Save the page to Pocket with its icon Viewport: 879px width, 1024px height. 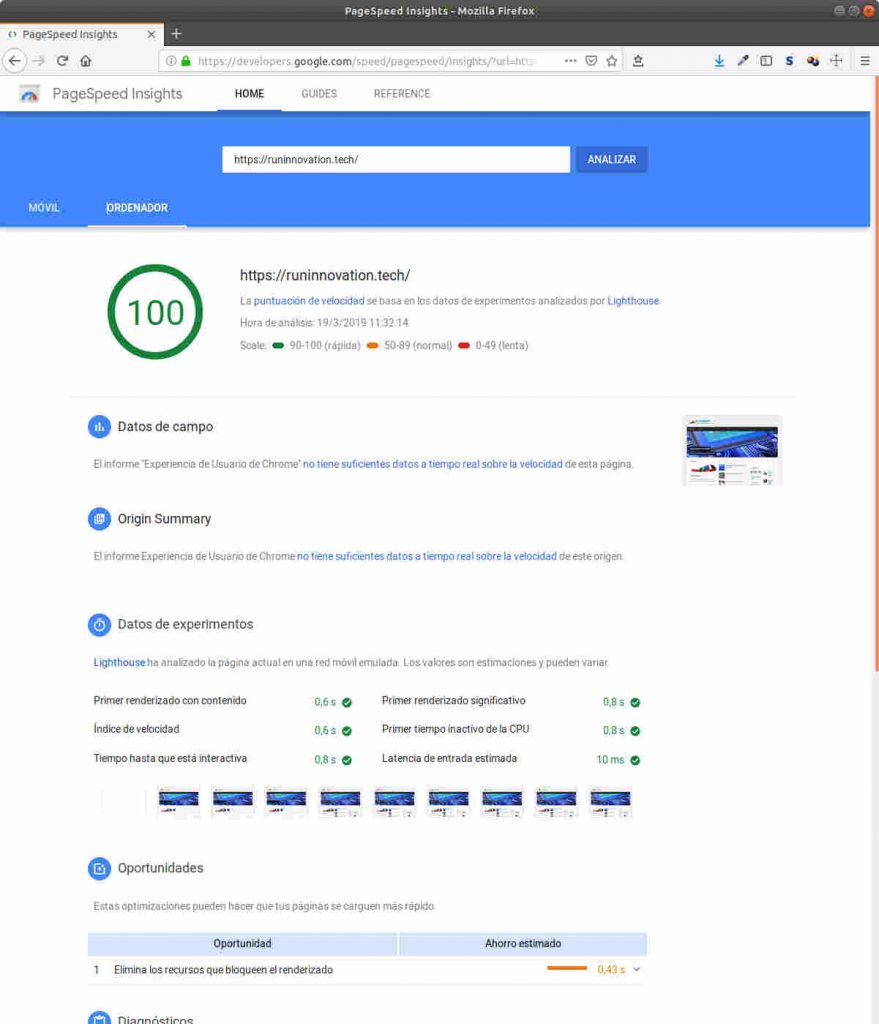[x=591, y=61]
